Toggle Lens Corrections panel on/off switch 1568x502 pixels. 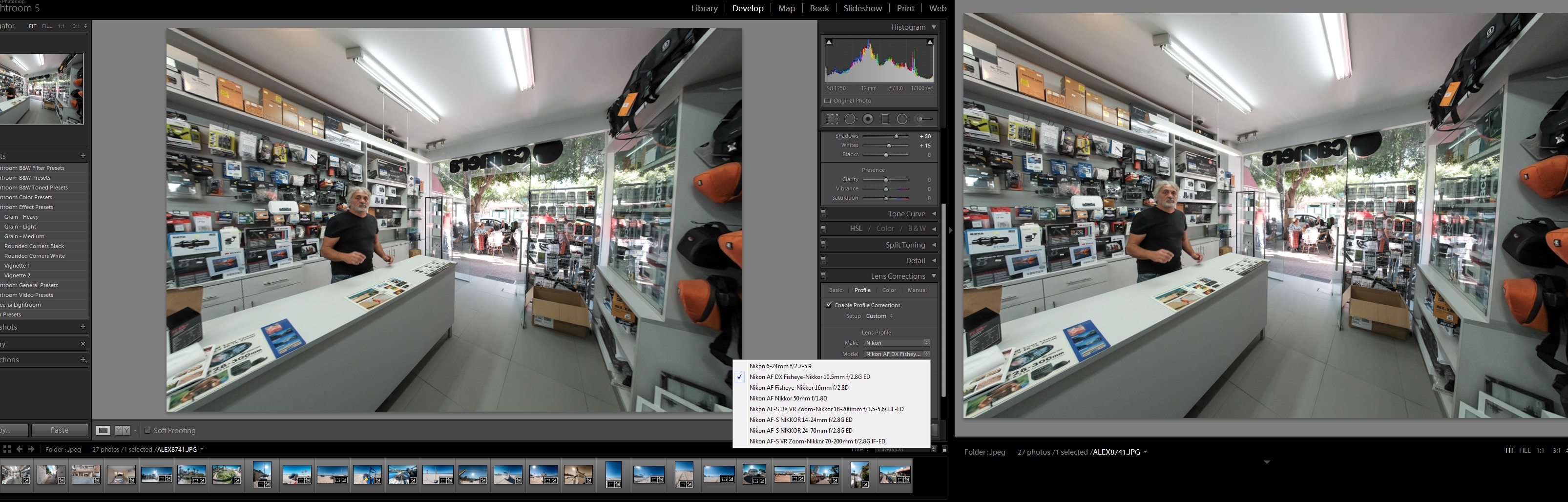[x=824, y=276]
